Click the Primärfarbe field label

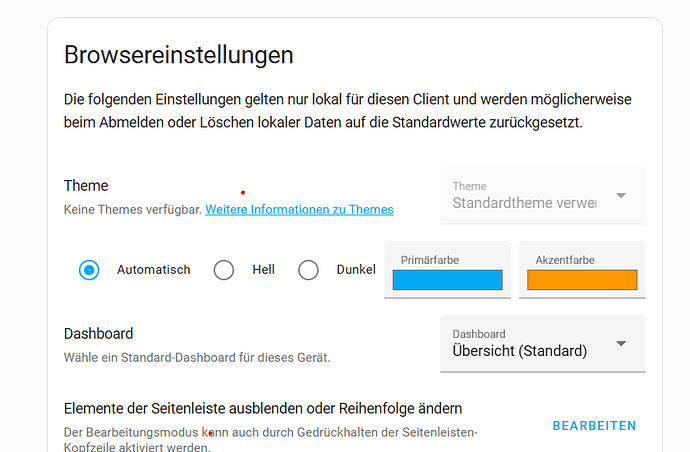pos(429,260)
